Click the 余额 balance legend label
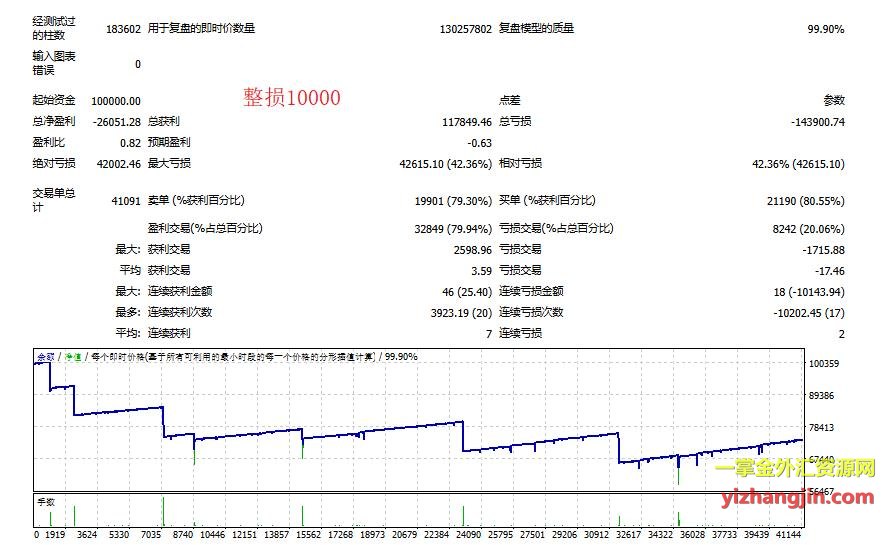This screenshot has width=890, height=545. (46, 356)
